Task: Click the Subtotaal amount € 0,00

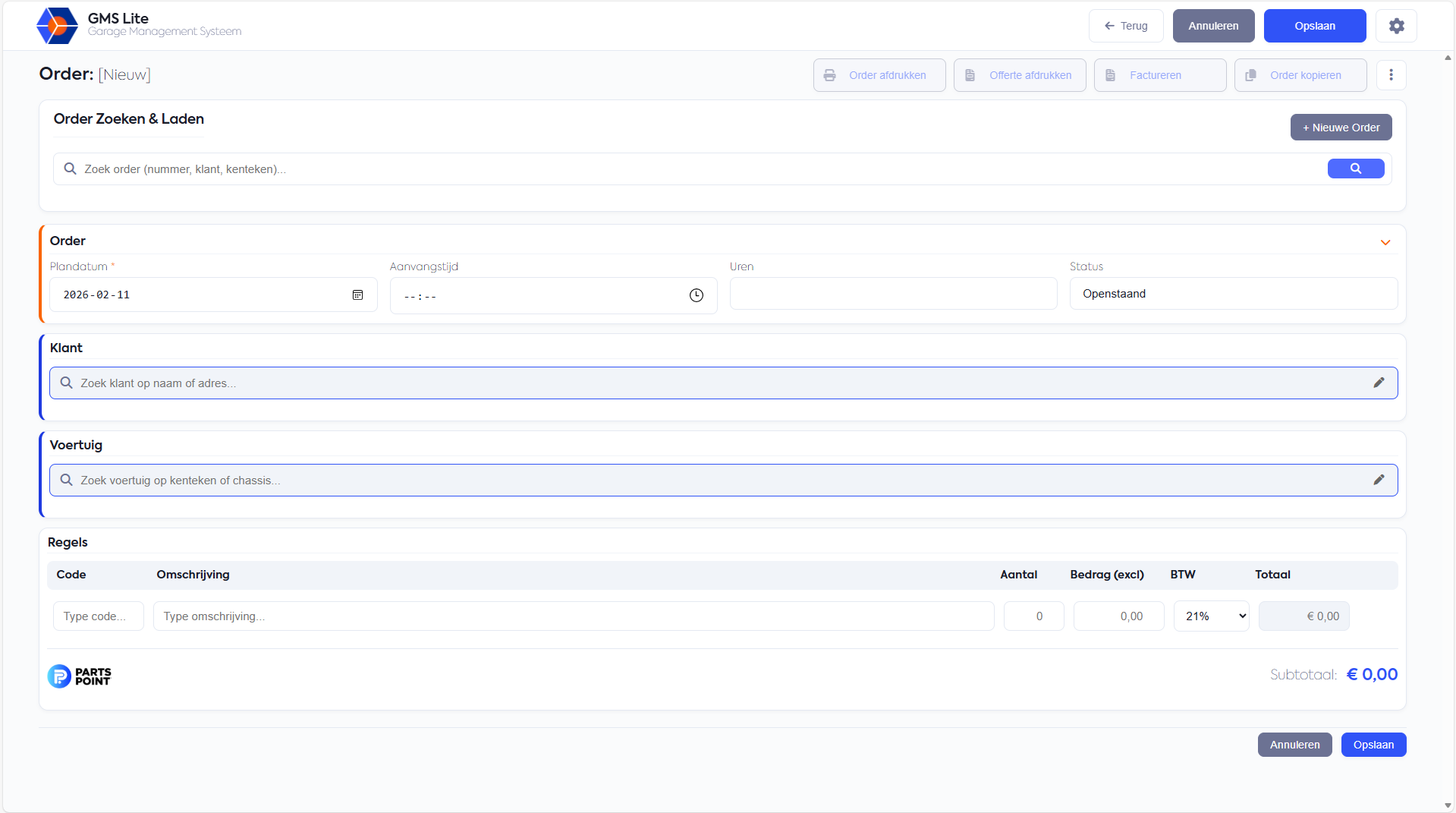Action: [x=1372, y=674]
